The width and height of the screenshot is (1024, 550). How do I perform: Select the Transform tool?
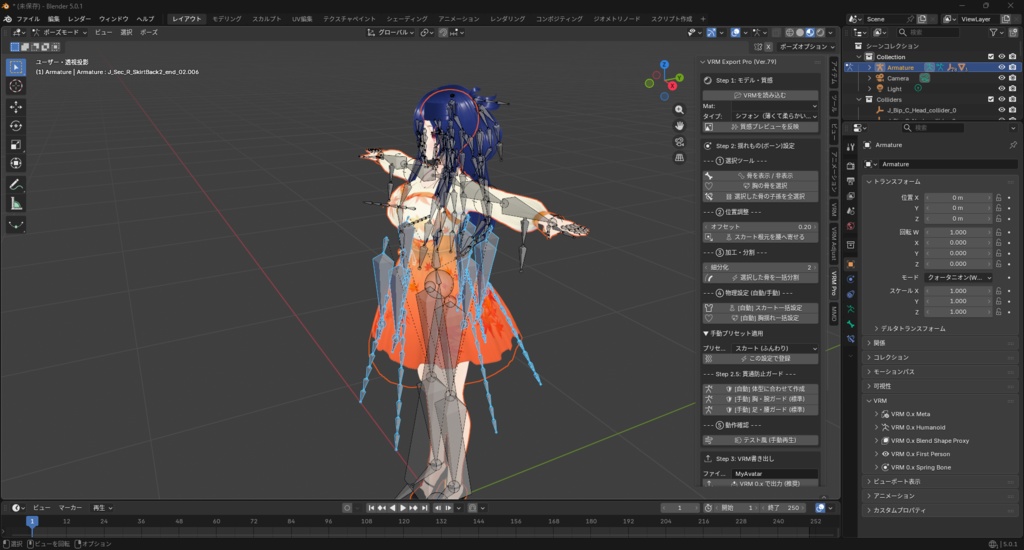click(x=16, y=163)
